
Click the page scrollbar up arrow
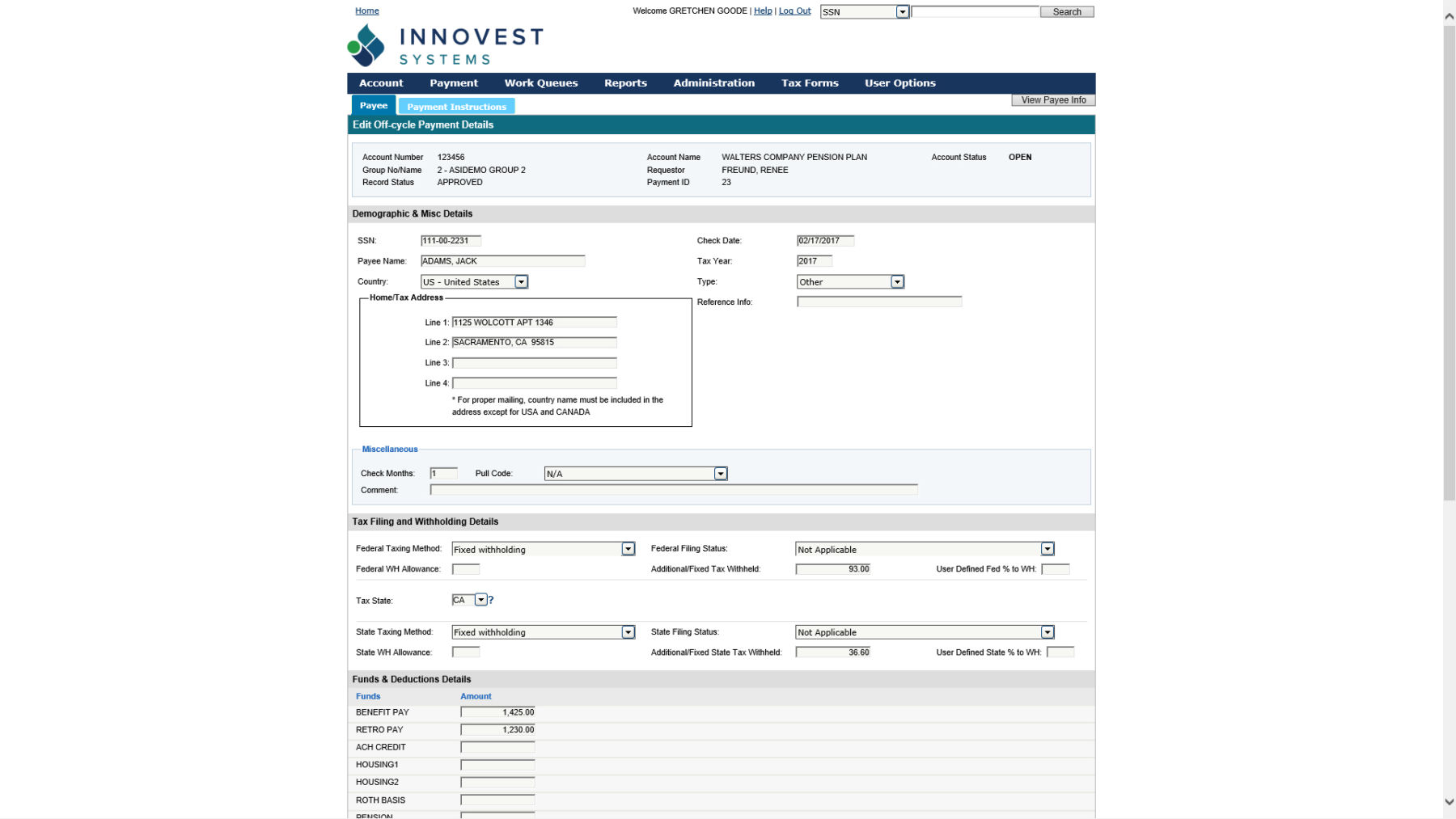[1449, 16]
